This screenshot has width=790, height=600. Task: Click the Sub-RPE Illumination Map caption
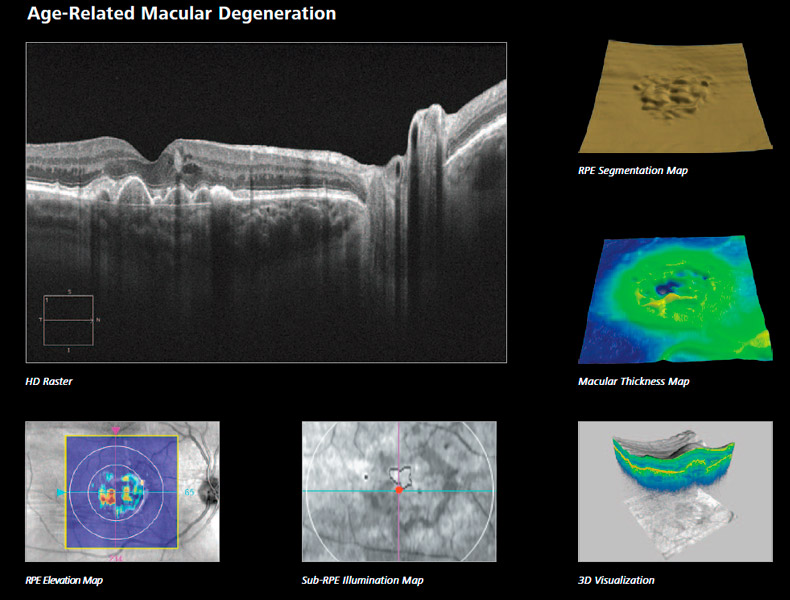(x=362, y=581)
